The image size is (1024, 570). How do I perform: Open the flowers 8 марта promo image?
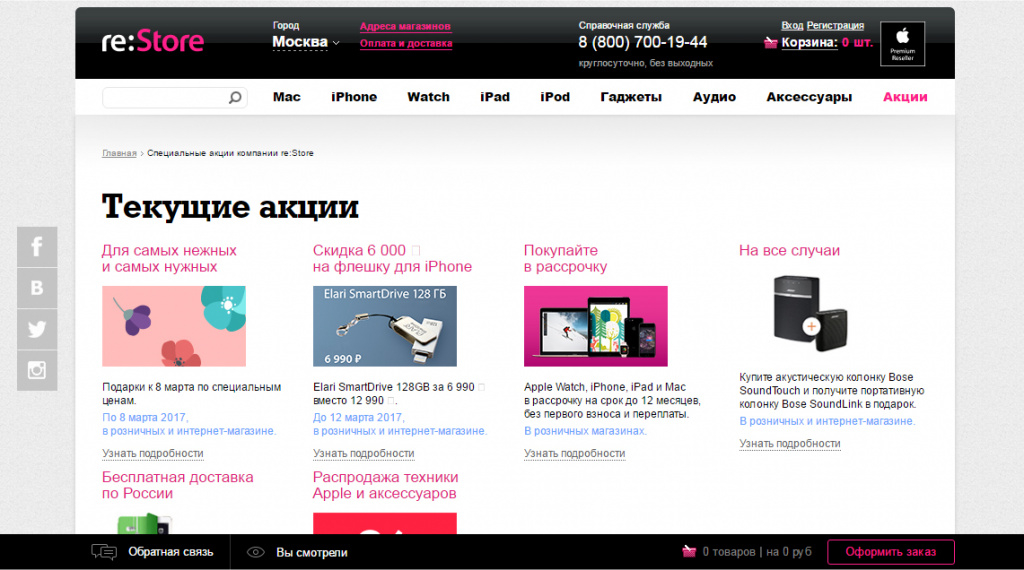click(x=174, y=326)
